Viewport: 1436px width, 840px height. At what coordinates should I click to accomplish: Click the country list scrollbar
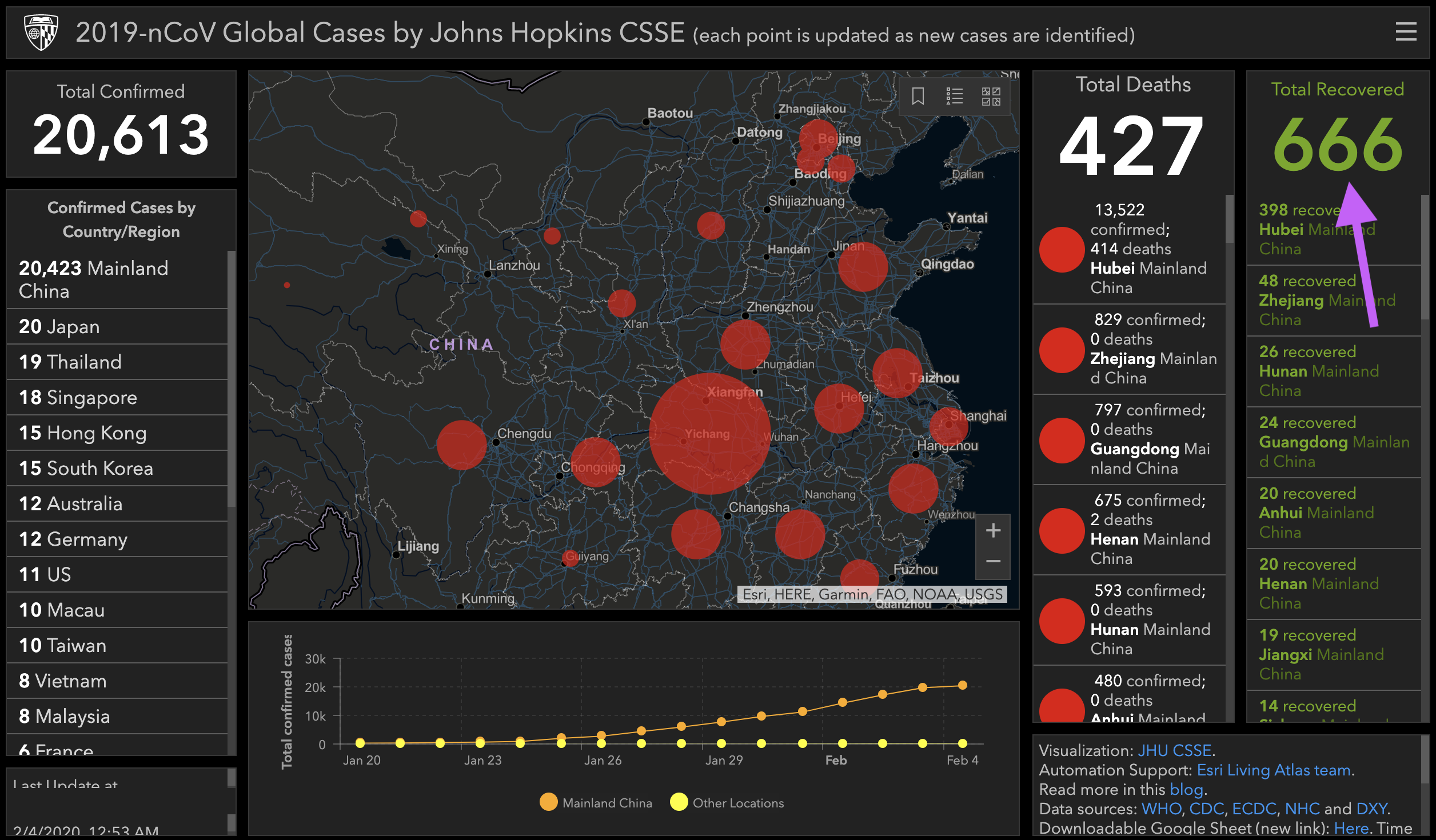(x=232, y=378)
